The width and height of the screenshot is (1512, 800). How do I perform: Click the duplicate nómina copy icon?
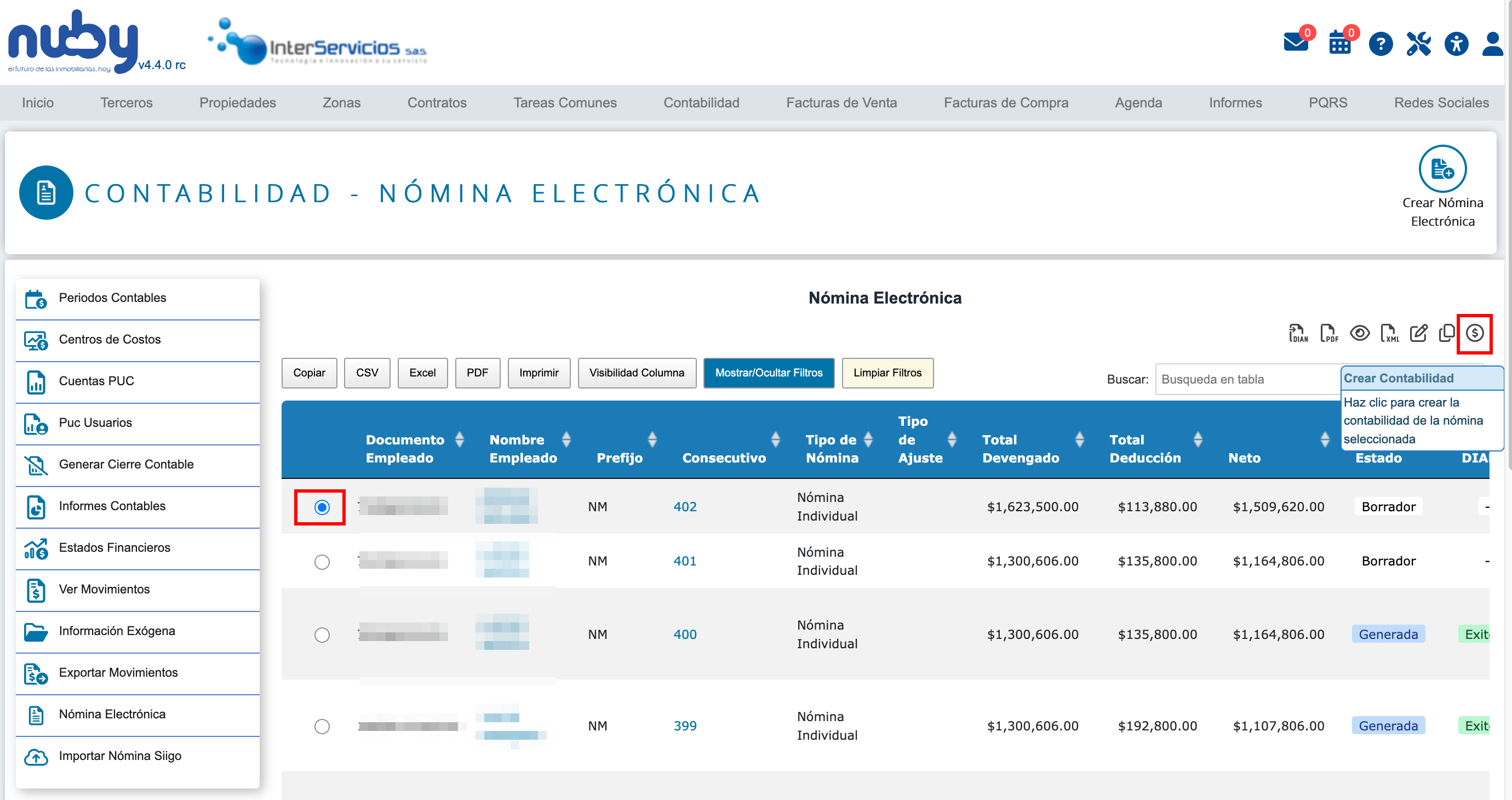(x=1446, y=333)
